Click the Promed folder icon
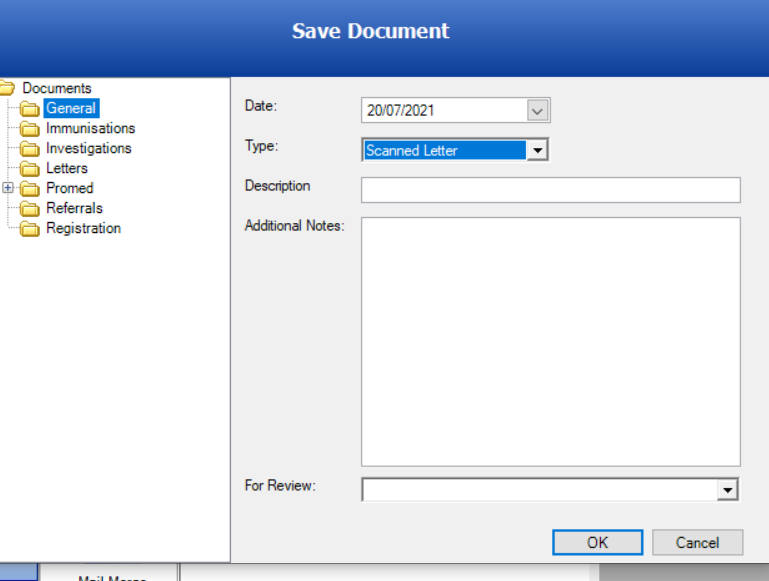The height and width of the screenshot is (581, 769). 30,188
